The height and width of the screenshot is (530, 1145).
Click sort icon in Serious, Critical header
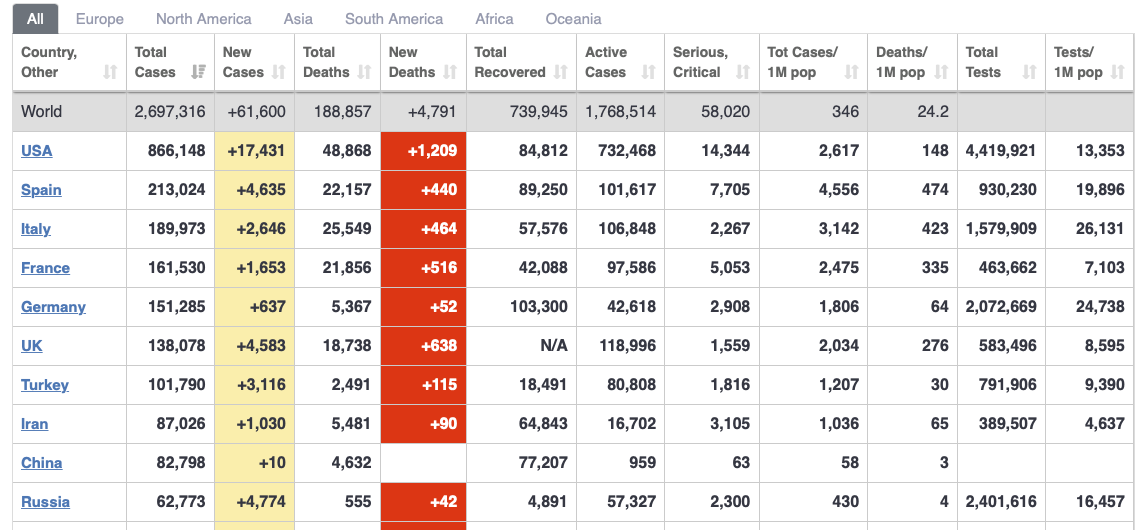coord(742,72)
